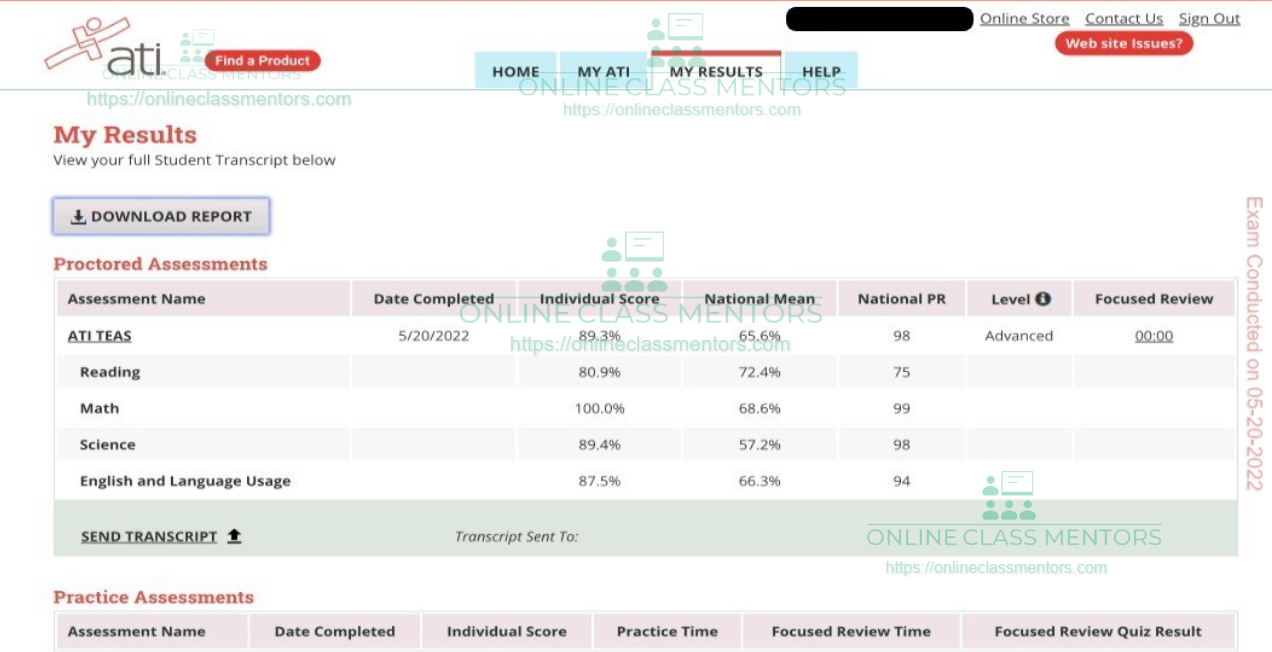Click the Sign Out link
This screenshot has width=1272, height=652.
pos(1209,19)
